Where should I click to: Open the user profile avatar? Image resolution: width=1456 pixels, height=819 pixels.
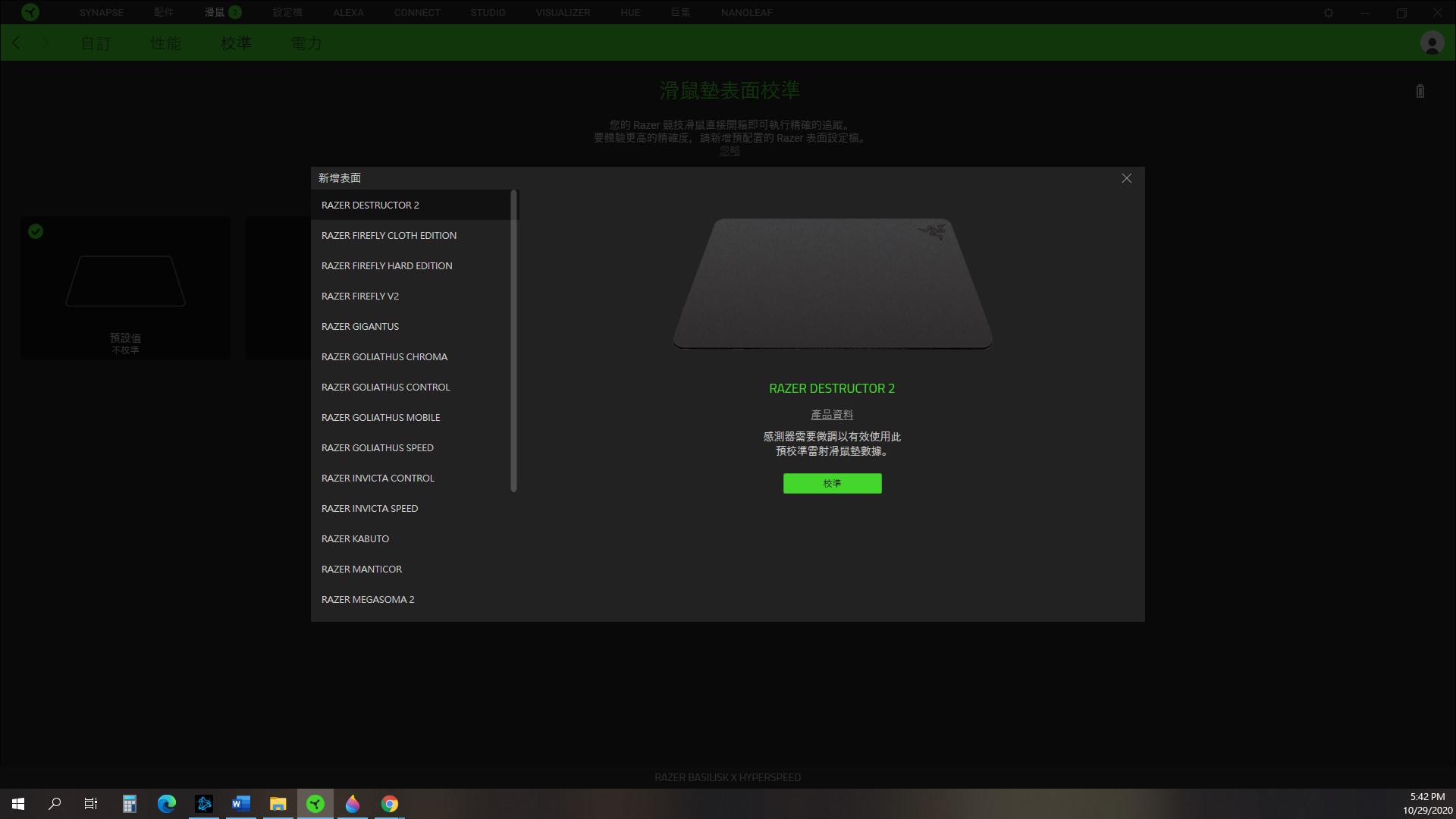click(x=1432, y=43)
